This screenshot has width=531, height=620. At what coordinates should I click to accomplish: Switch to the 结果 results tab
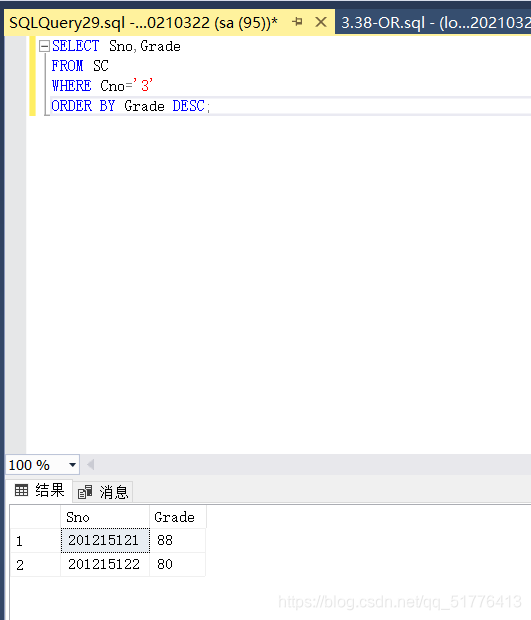point(40,491)
